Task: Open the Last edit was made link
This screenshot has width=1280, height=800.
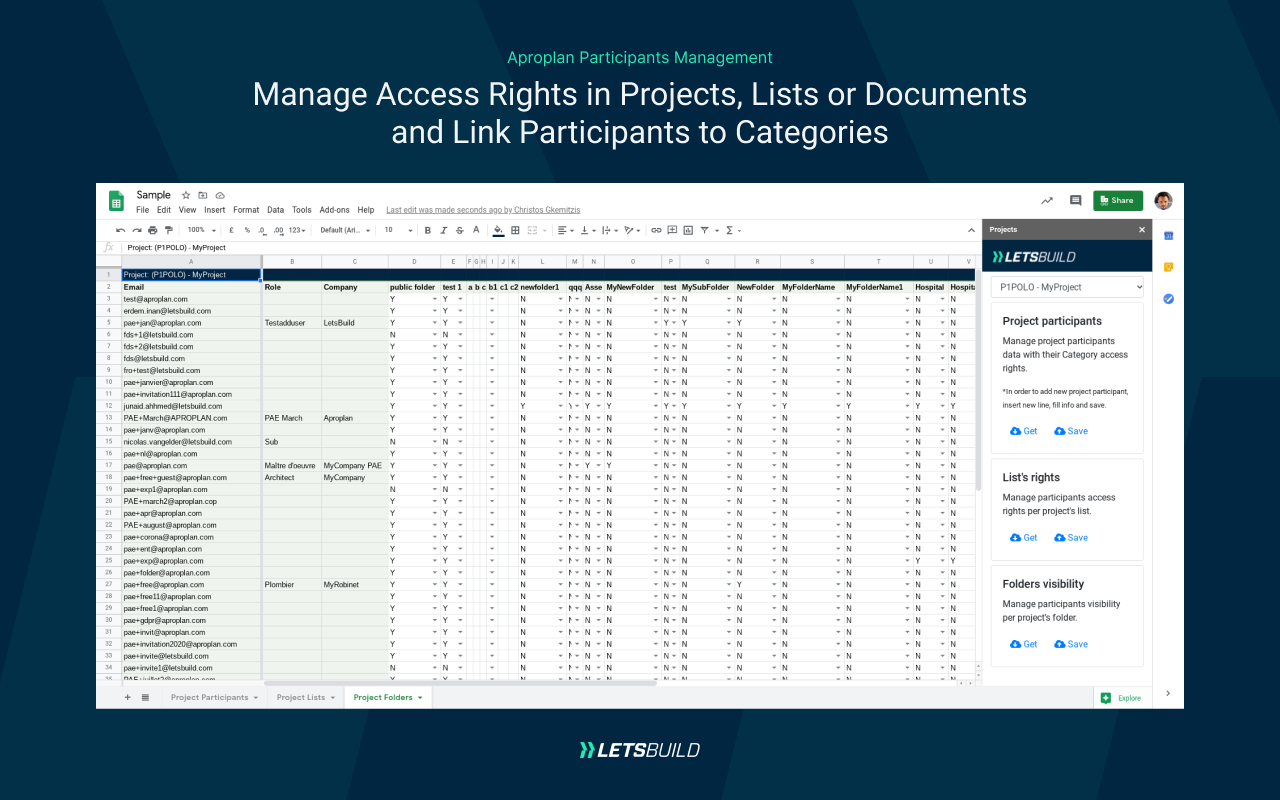Action: point(483,210)
